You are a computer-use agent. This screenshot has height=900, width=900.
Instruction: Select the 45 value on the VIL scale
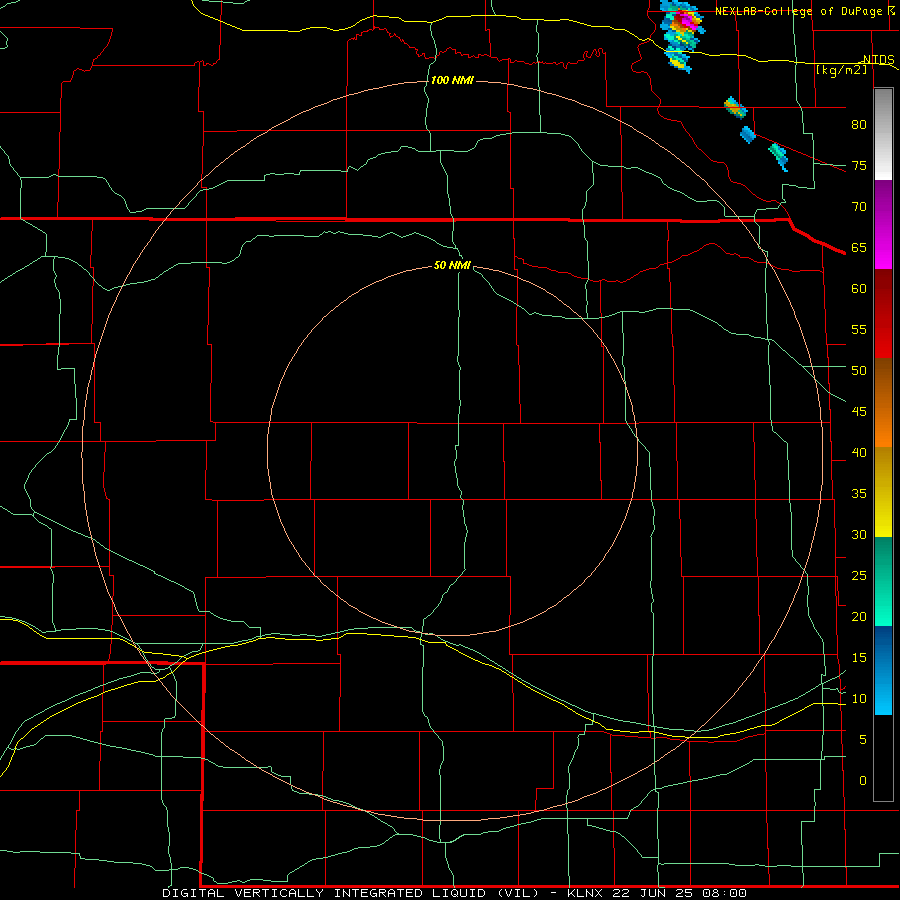point(859,412)
